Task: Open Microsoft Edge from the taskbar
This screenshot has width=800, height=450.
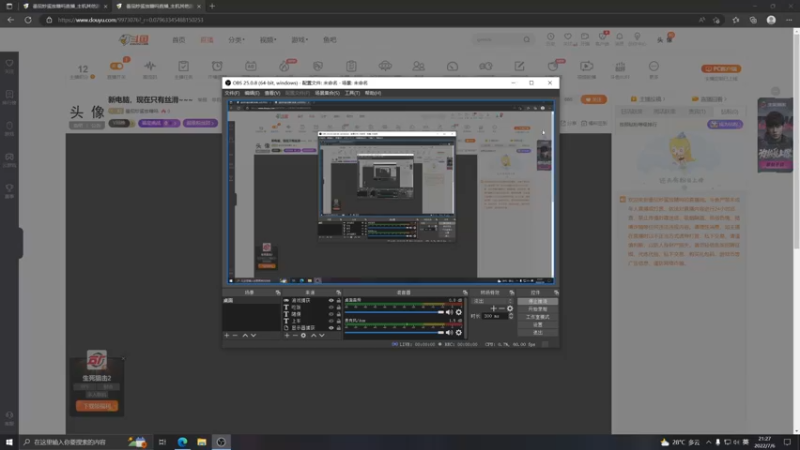Action: click(x=182, y=442)
